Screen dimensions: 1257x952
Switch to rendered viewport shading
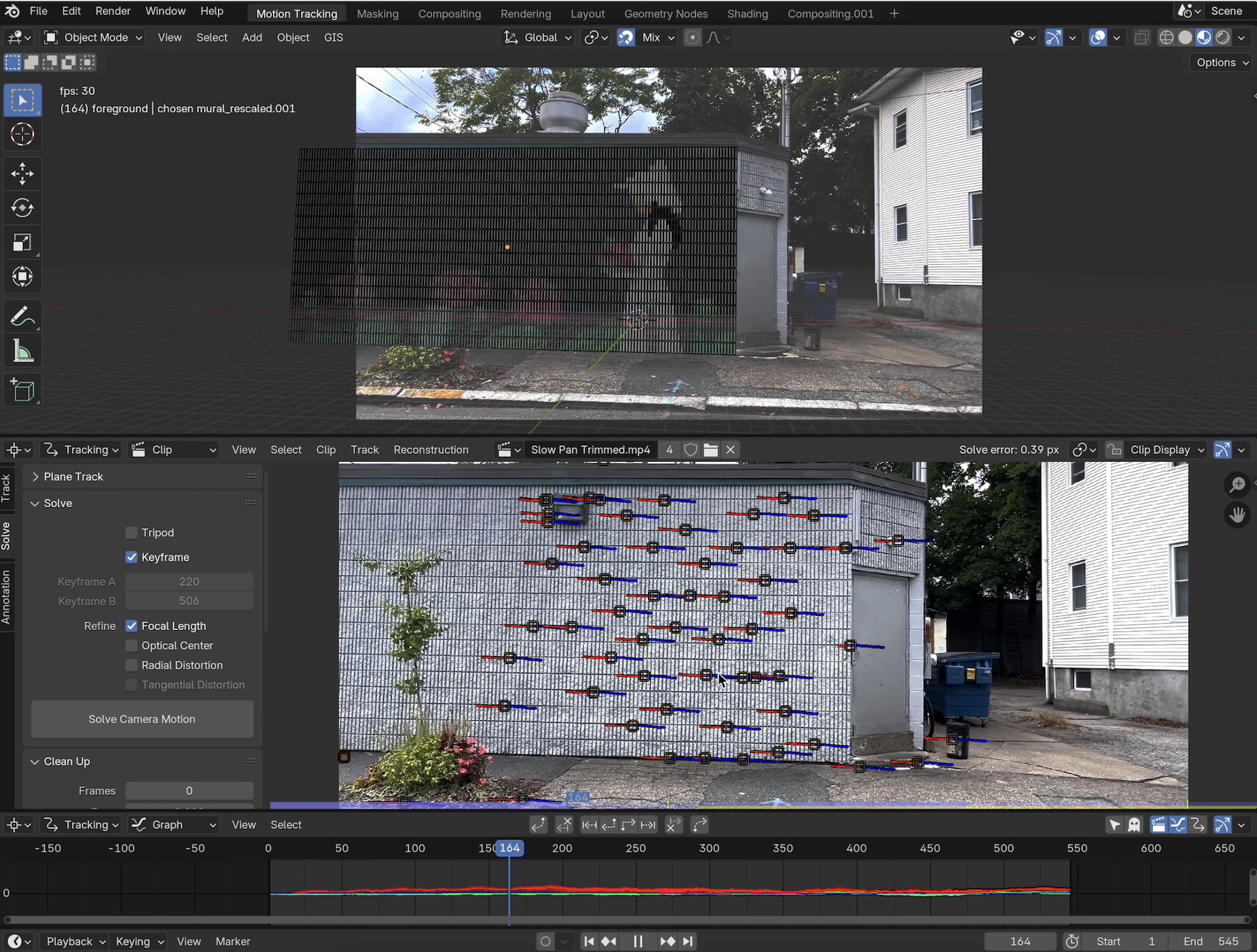[x=1223, y=38]
